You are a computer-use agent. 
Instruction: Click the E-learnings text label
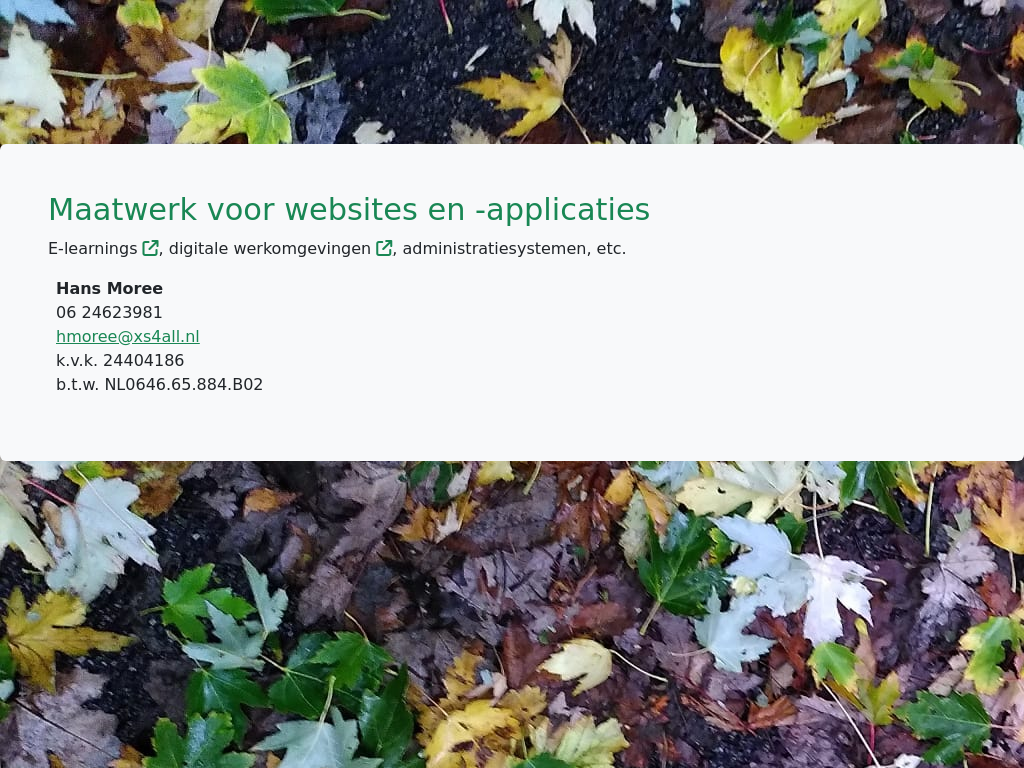tap(93, 249)
